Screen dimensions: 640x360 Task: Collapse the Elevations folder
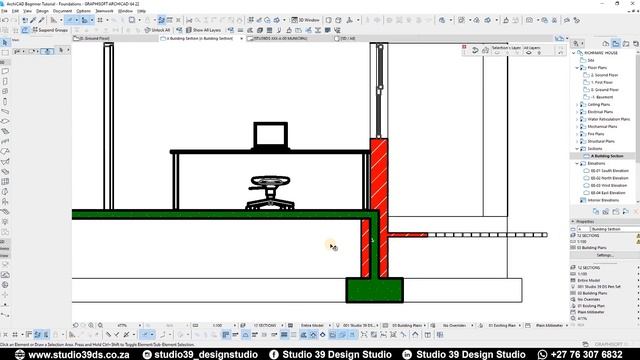pyautogui.click(x=577, y=163)
